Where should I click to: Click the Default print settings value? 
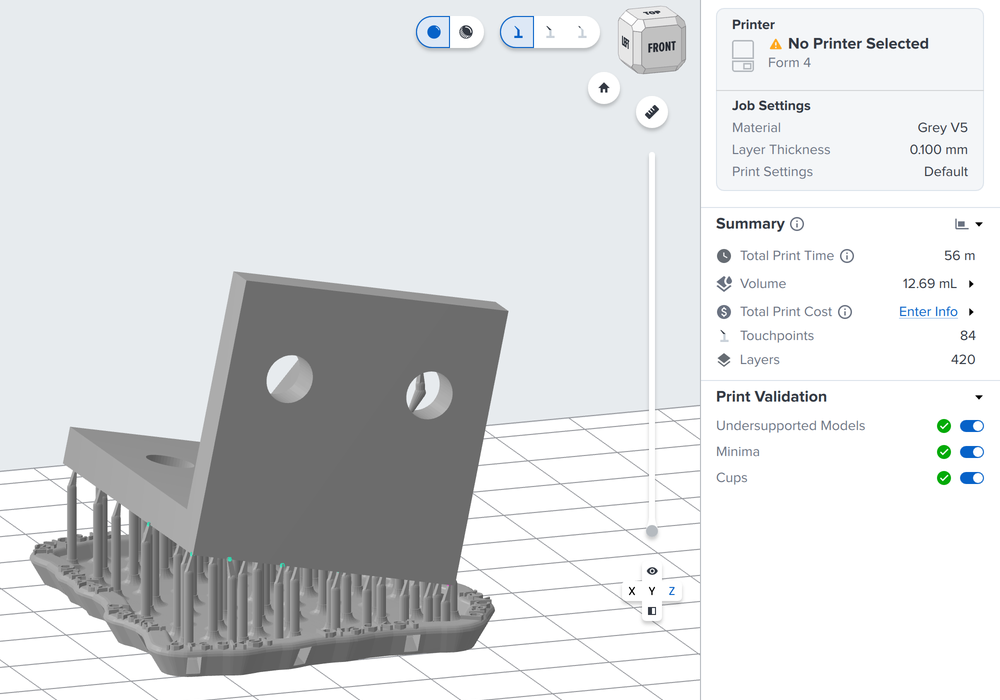[946, 171]
